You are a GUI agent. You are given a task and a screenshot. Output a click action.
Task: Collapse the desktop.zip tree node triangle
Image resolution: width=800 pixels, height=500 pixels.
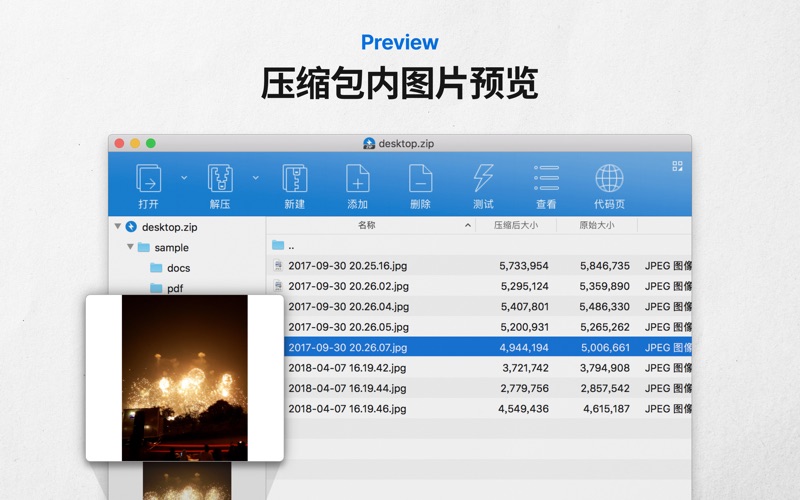coord(118,226)
